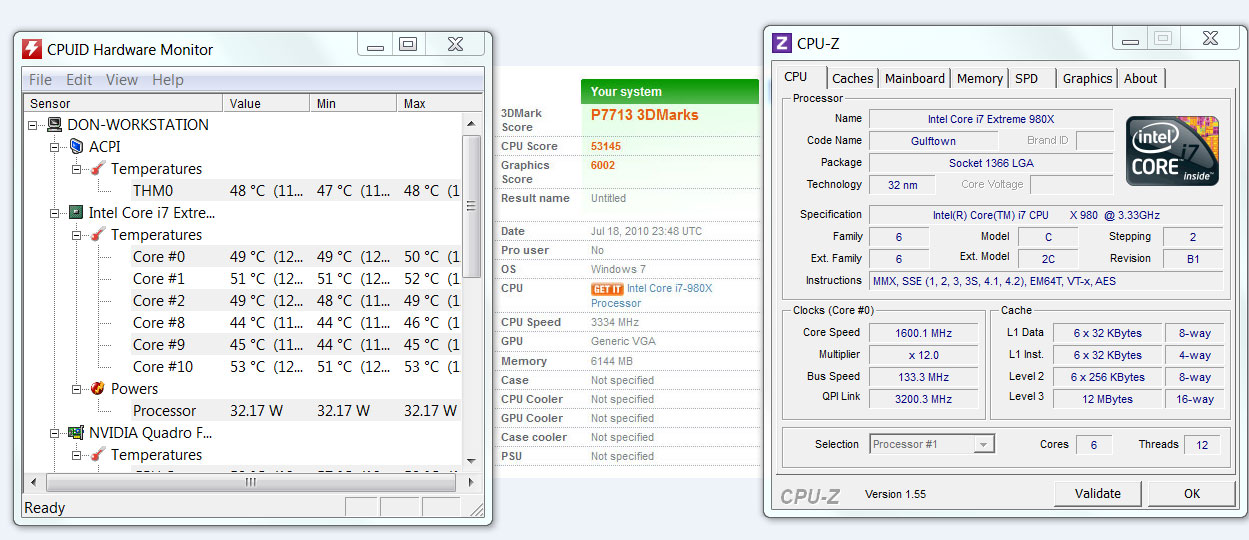Click the Max column header

coord(430,103)
